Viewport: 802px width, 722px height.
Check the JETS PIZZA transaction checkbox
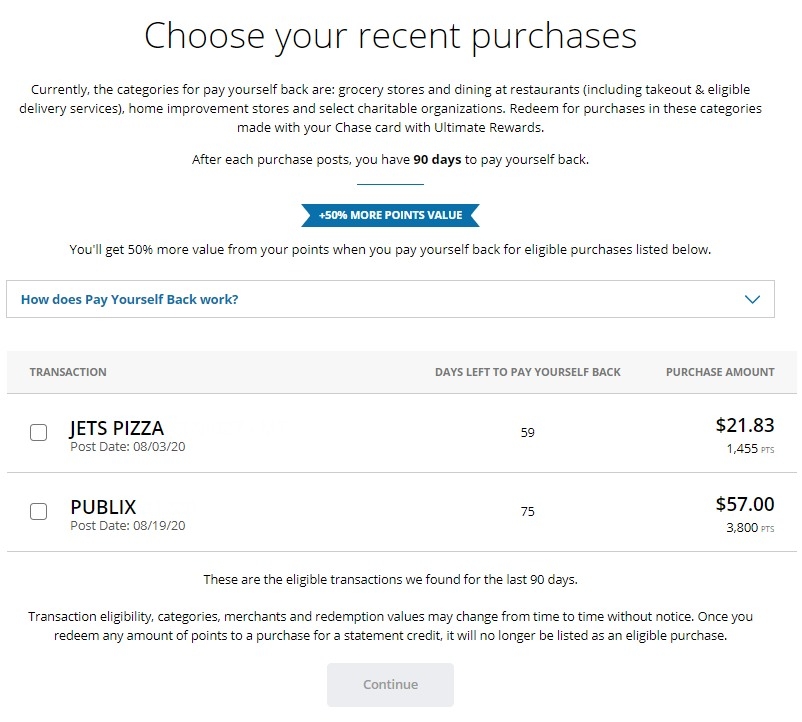(39, 433)
